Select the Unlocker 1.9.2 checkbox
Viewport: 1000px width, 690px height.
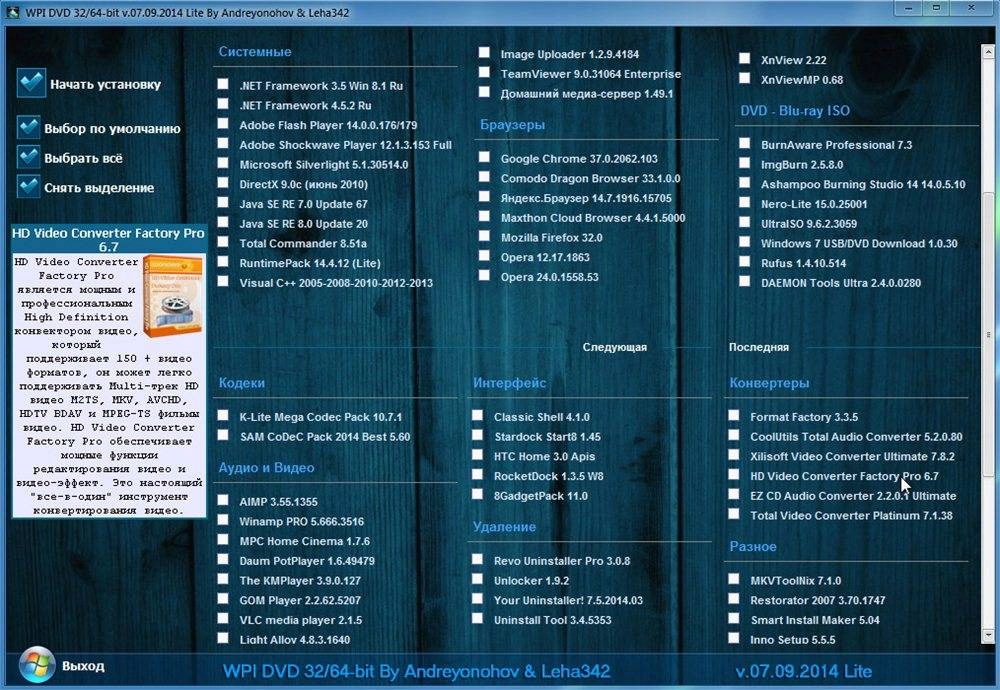(478, 579)
